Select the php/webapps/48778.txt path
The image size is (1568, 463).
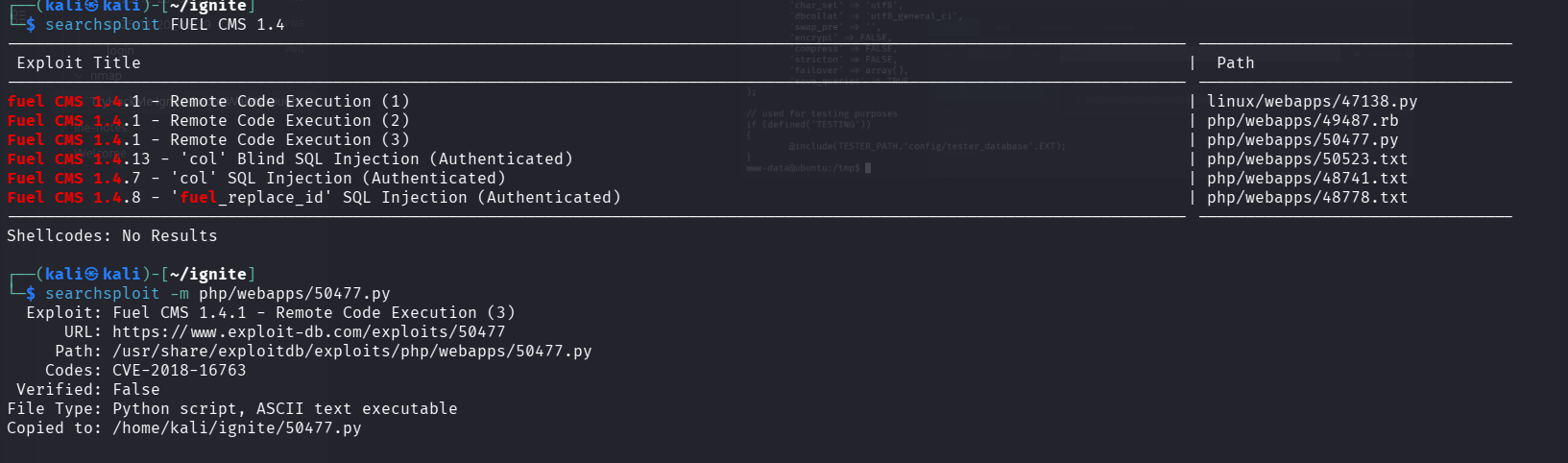click(1307, 198)
